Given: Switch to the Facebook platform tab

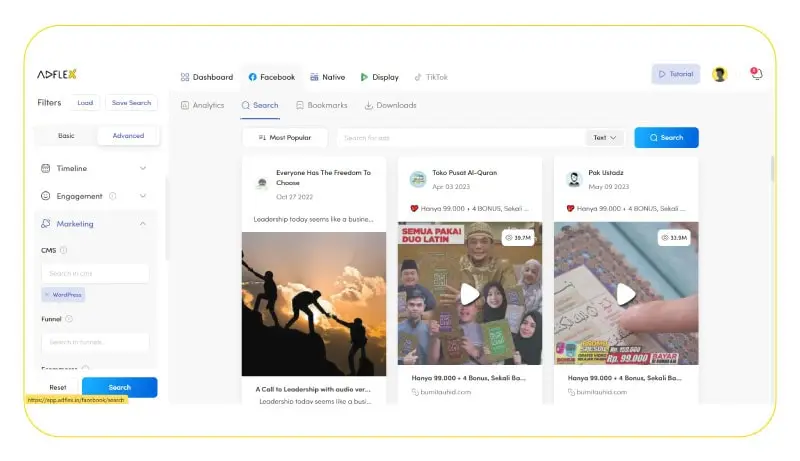Looking at the screenshot, I should click(x=271, y=77).
